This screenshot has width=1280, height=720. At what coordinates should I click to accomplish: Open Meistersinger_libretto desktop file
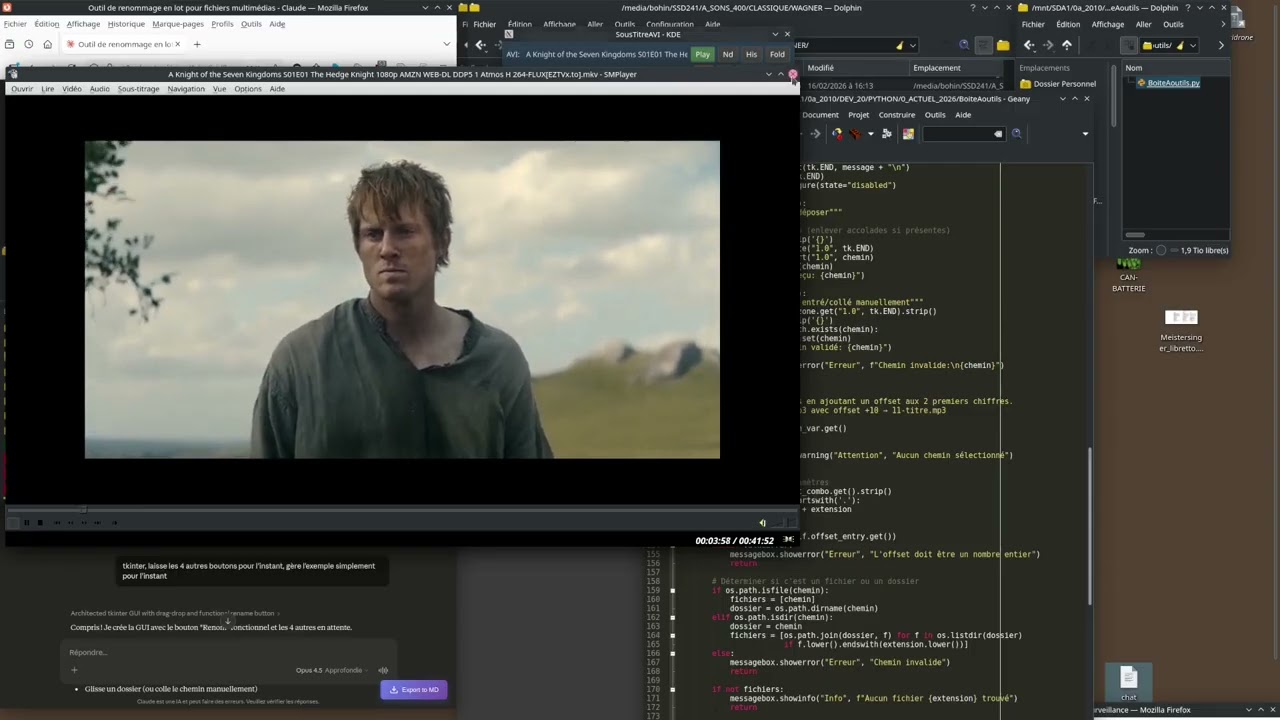pos(1181,331)
